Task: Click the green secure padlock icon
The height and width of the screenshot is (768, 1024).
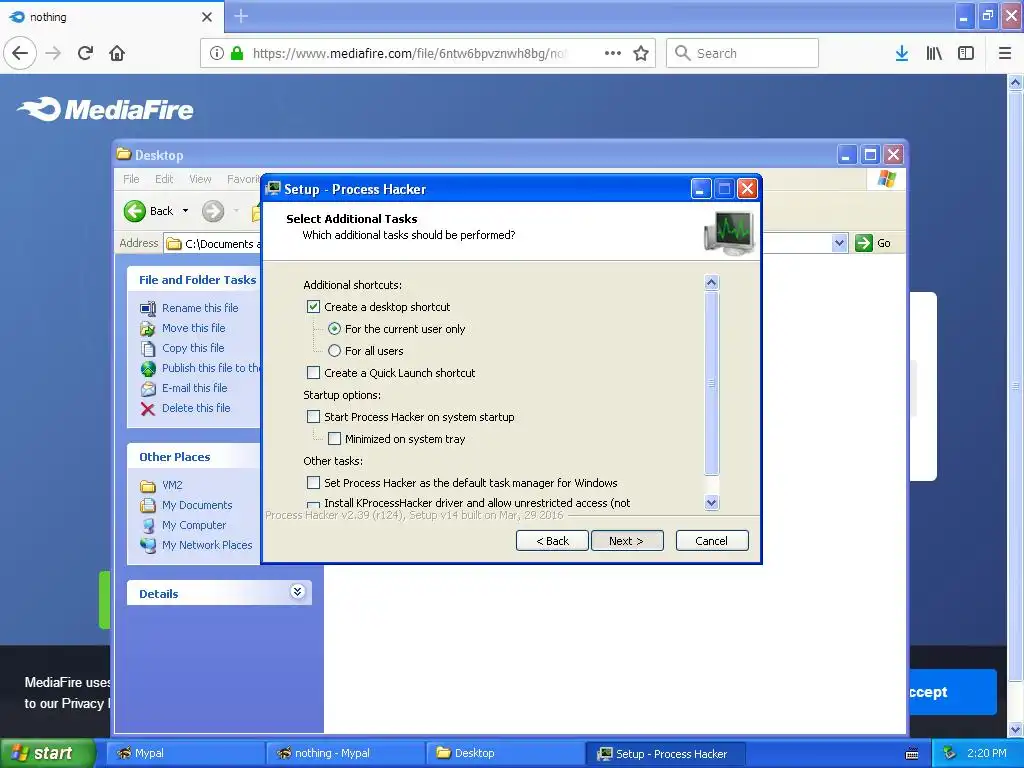Action: 237,53
